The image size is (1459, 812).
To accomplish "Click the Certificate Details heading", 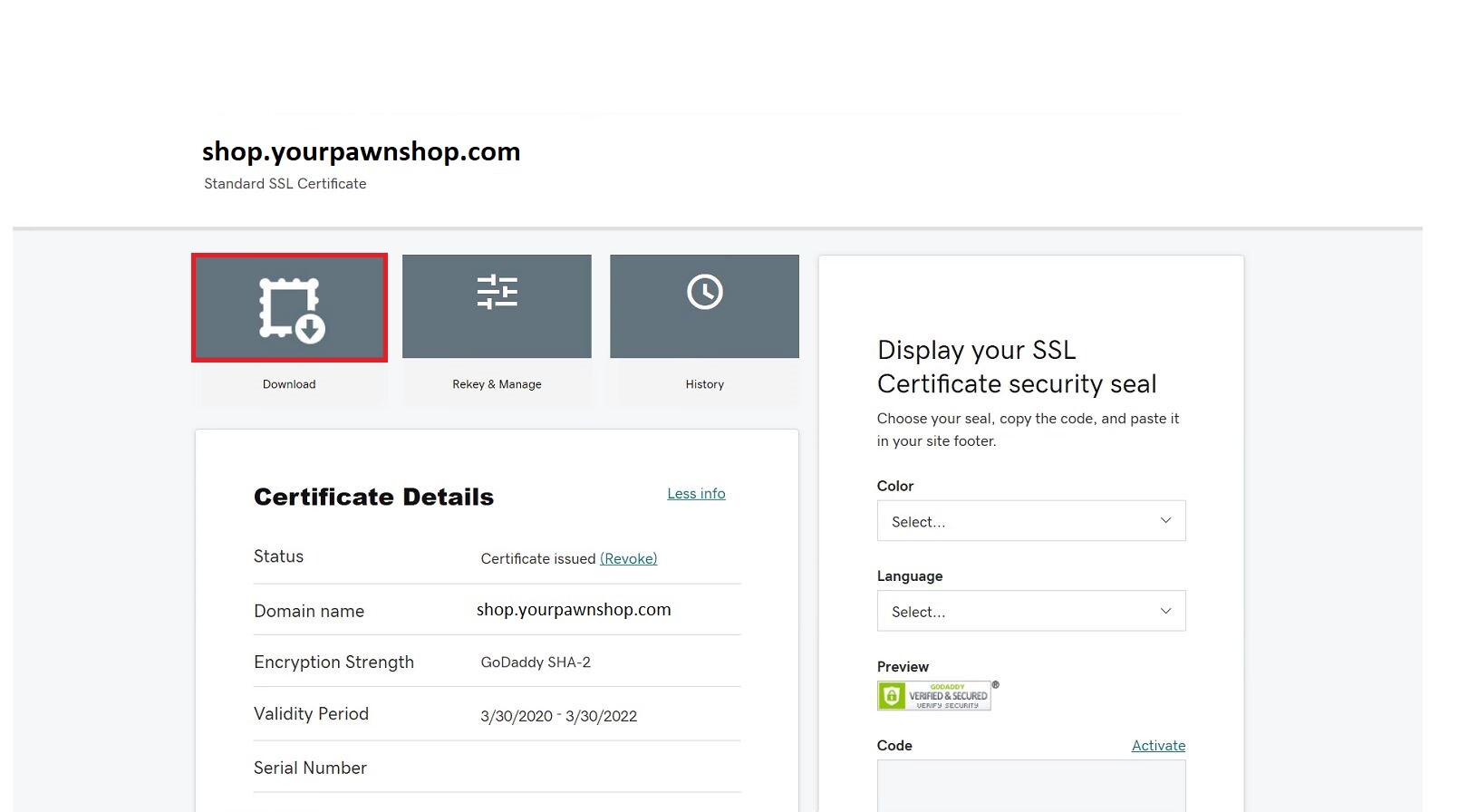I will pyautogui.click(x=373, y=498).
